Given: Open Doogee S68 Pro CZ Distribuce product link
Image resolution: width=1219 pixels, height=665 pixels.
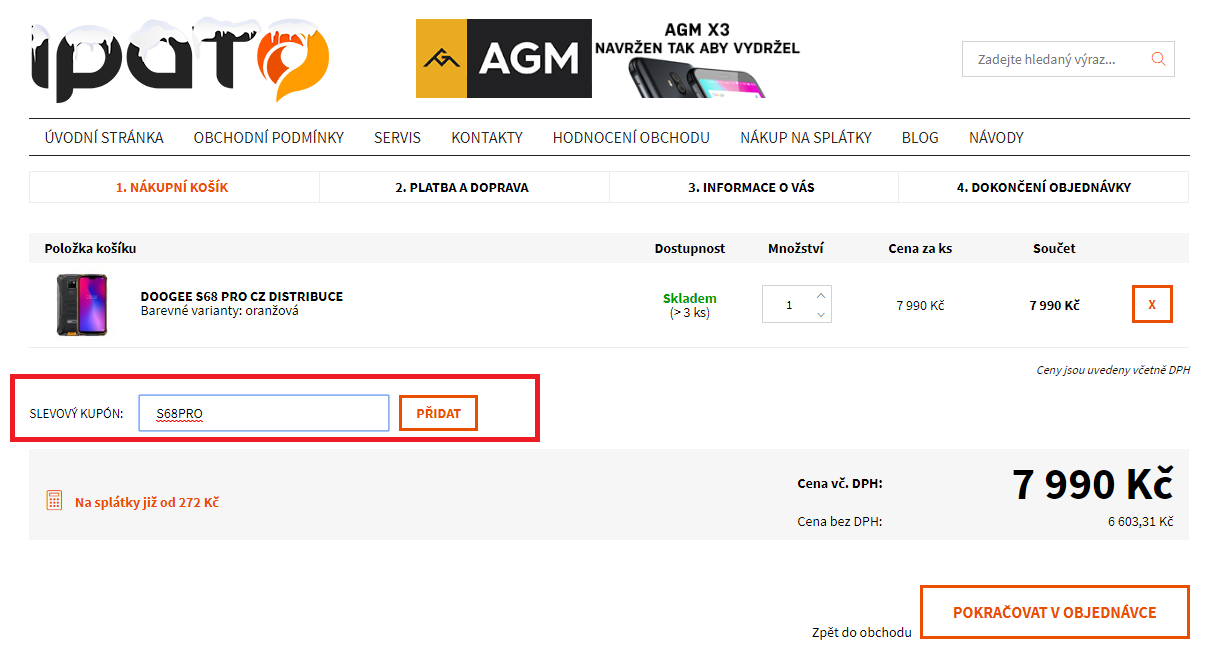Looking at the screenshot, I should point(242,297).
